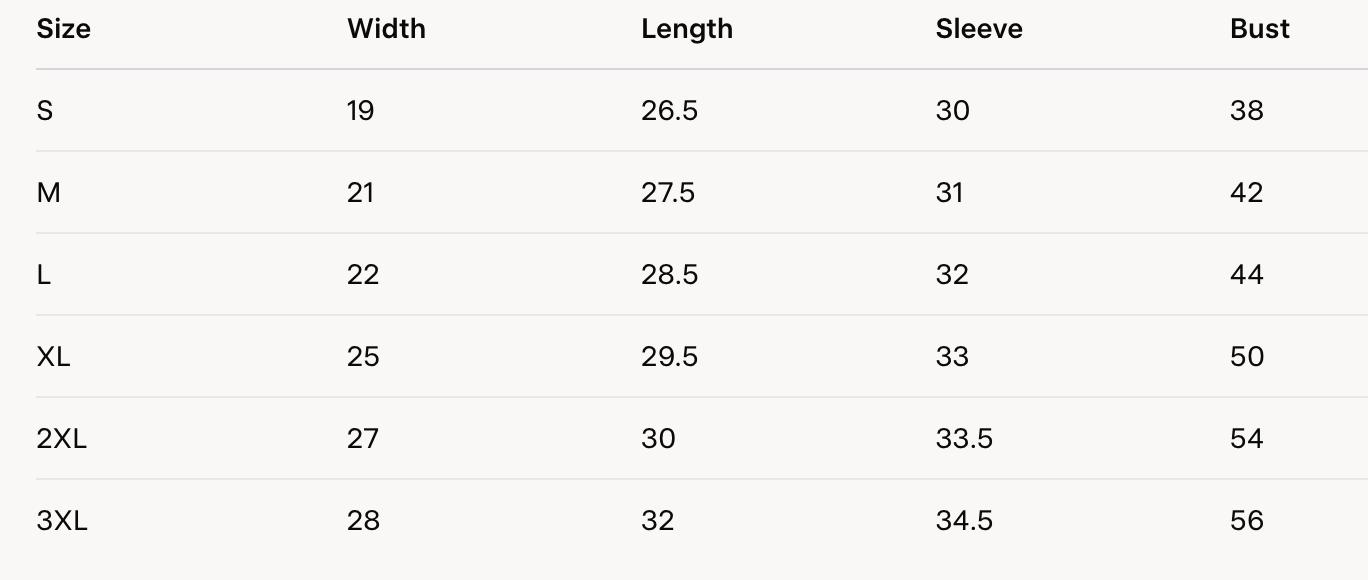Viewport: 1368px width, 580px height.
Task: Click sleeve value 34.5 in 3XL row
Action: coord(964,521)
